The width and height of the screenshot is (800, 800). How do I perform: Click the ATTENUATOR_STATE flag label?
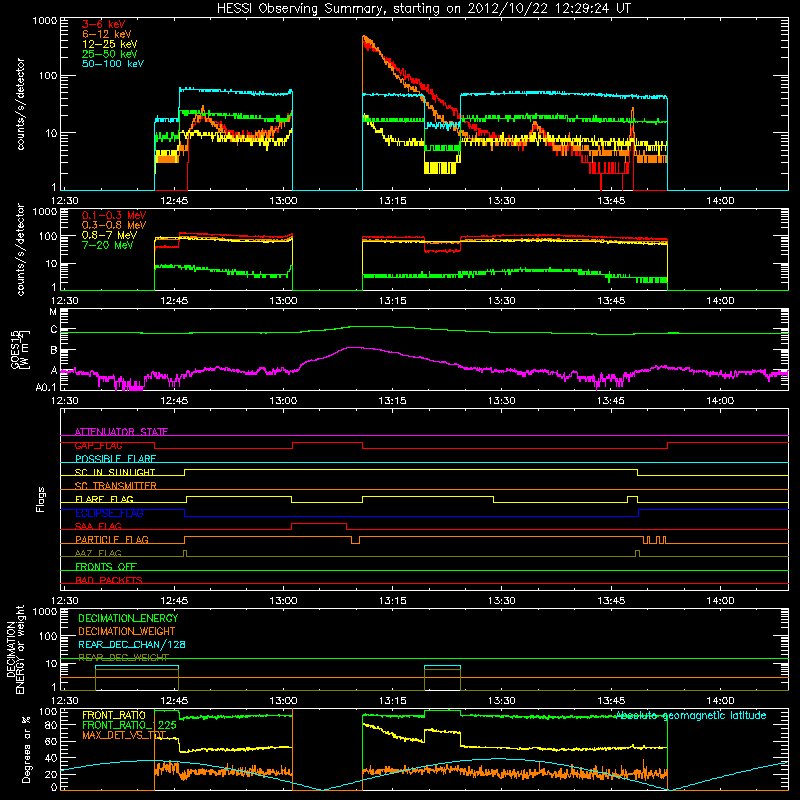tap(121, 432)
